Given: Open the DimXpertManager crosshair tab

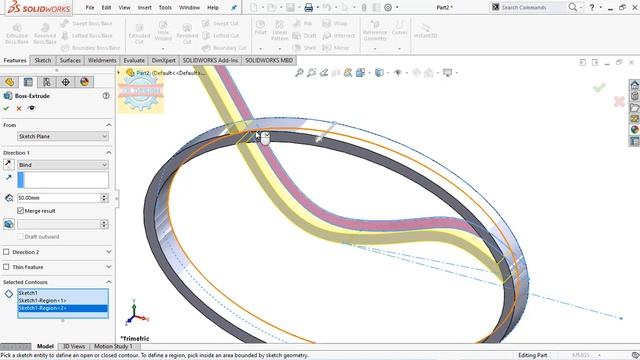Looking at the screenshot, I should pos(66,82).
